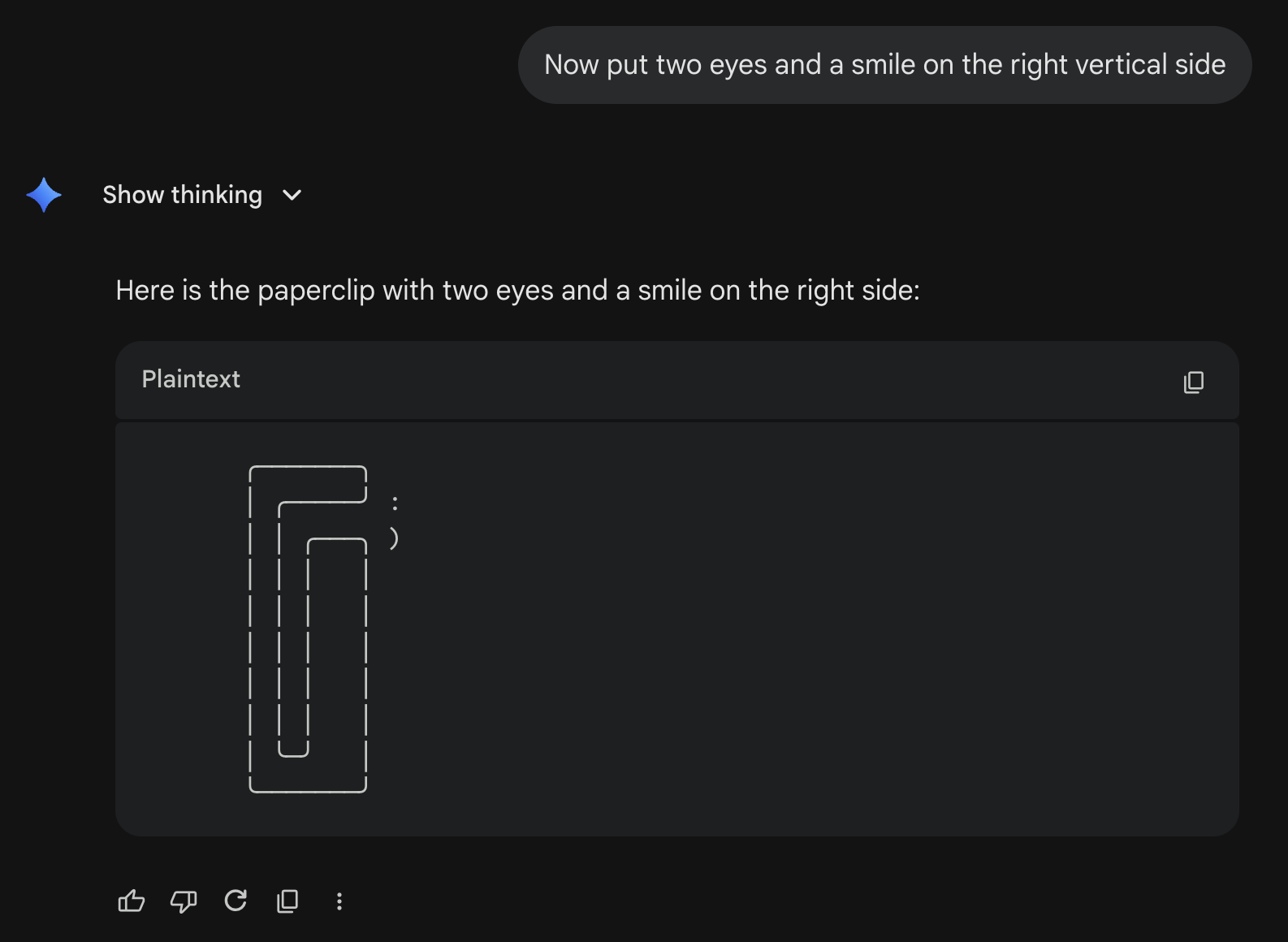This screenshot has height=942, width=1288.
Task: Copy the response using the bottom copy icon
Action: [287, 901]
